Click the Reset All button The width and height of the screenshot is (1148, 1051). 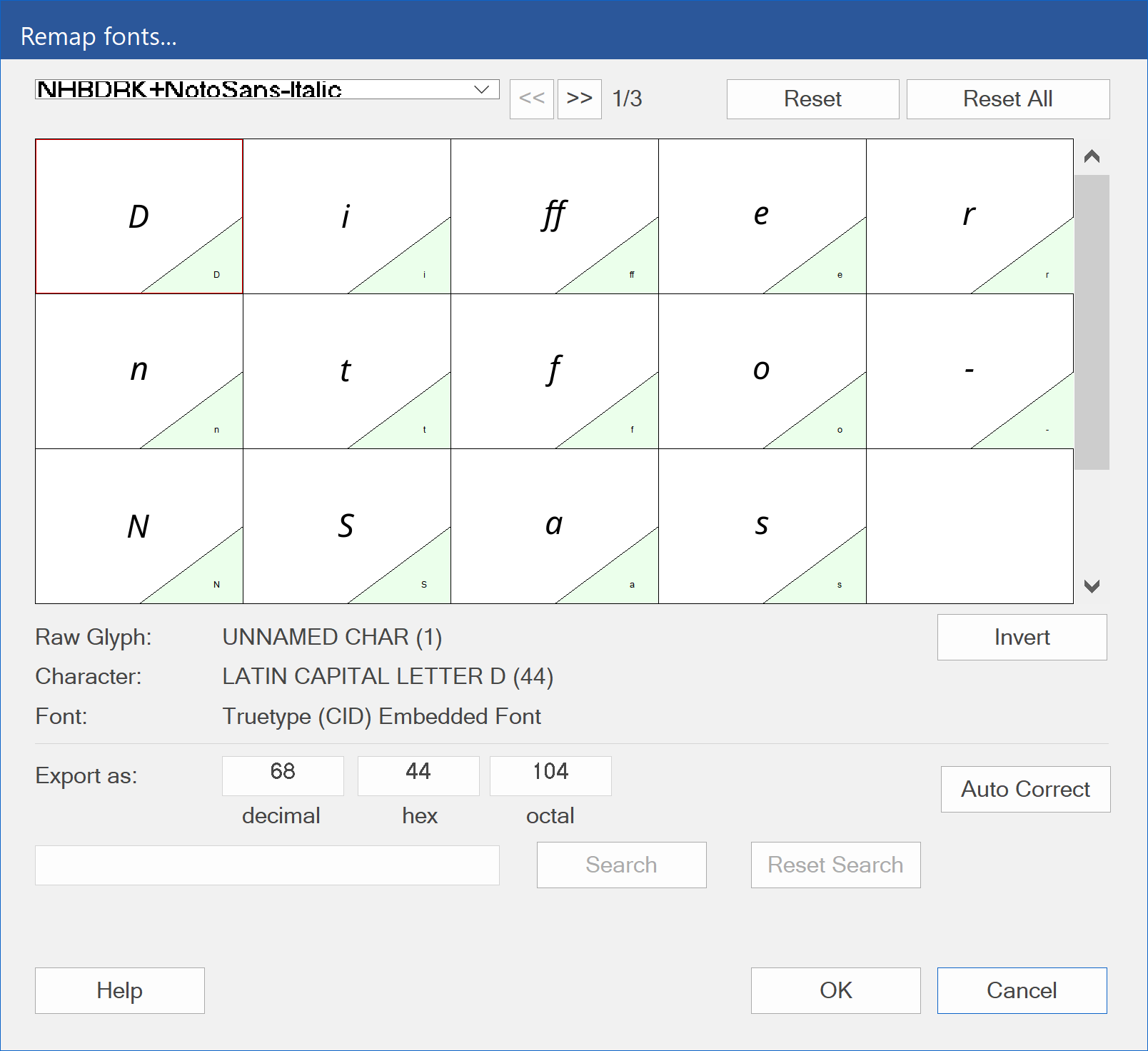point(1008,99)
